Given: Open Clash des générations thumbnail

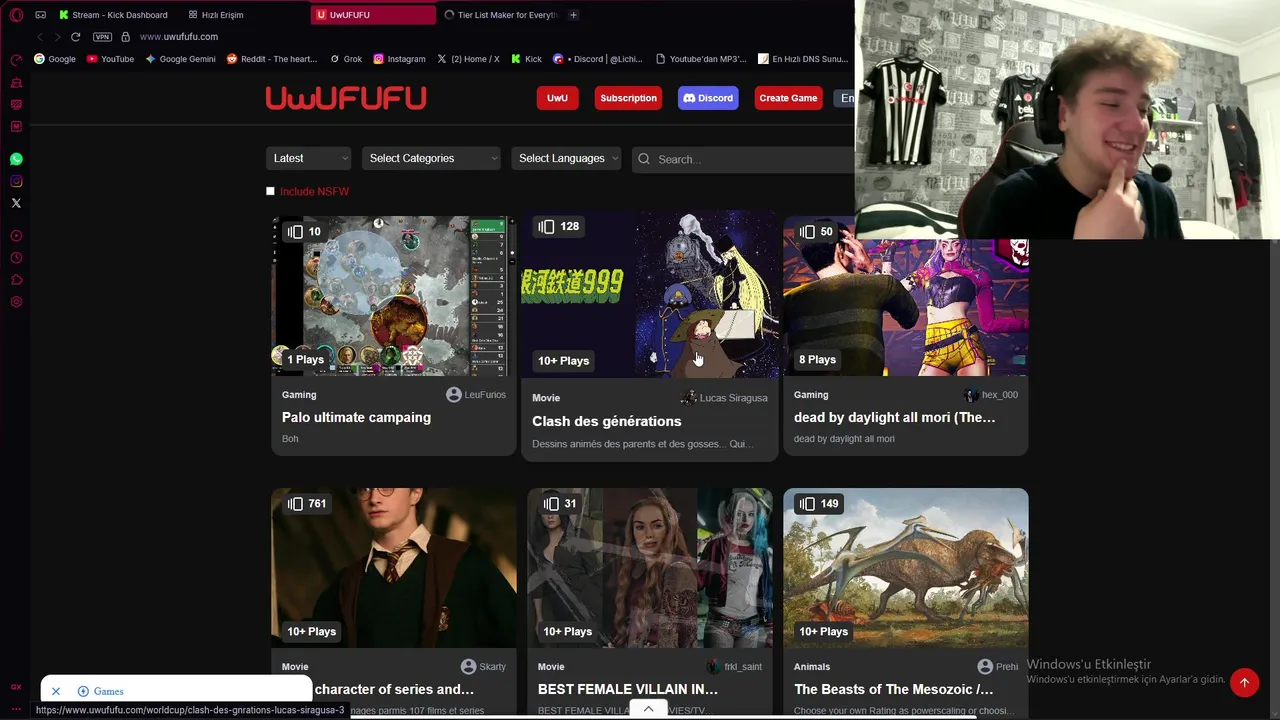Looking at the screenshot, I should pos(650,294).
